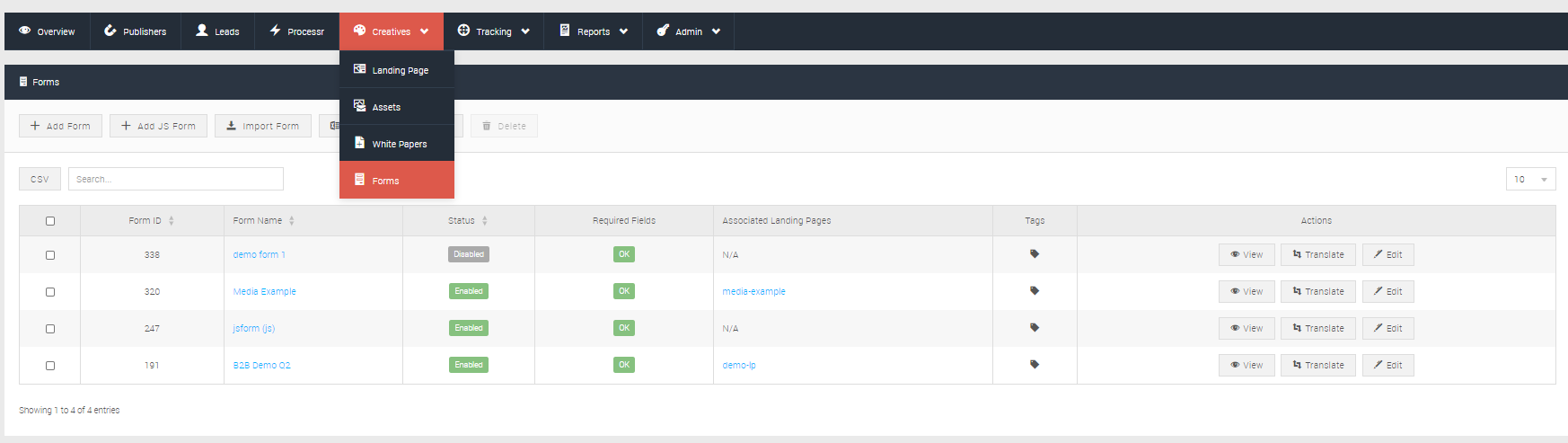Open the demo form 1 link
This screenshot has width=1568, height=443.
coord(259,254)
